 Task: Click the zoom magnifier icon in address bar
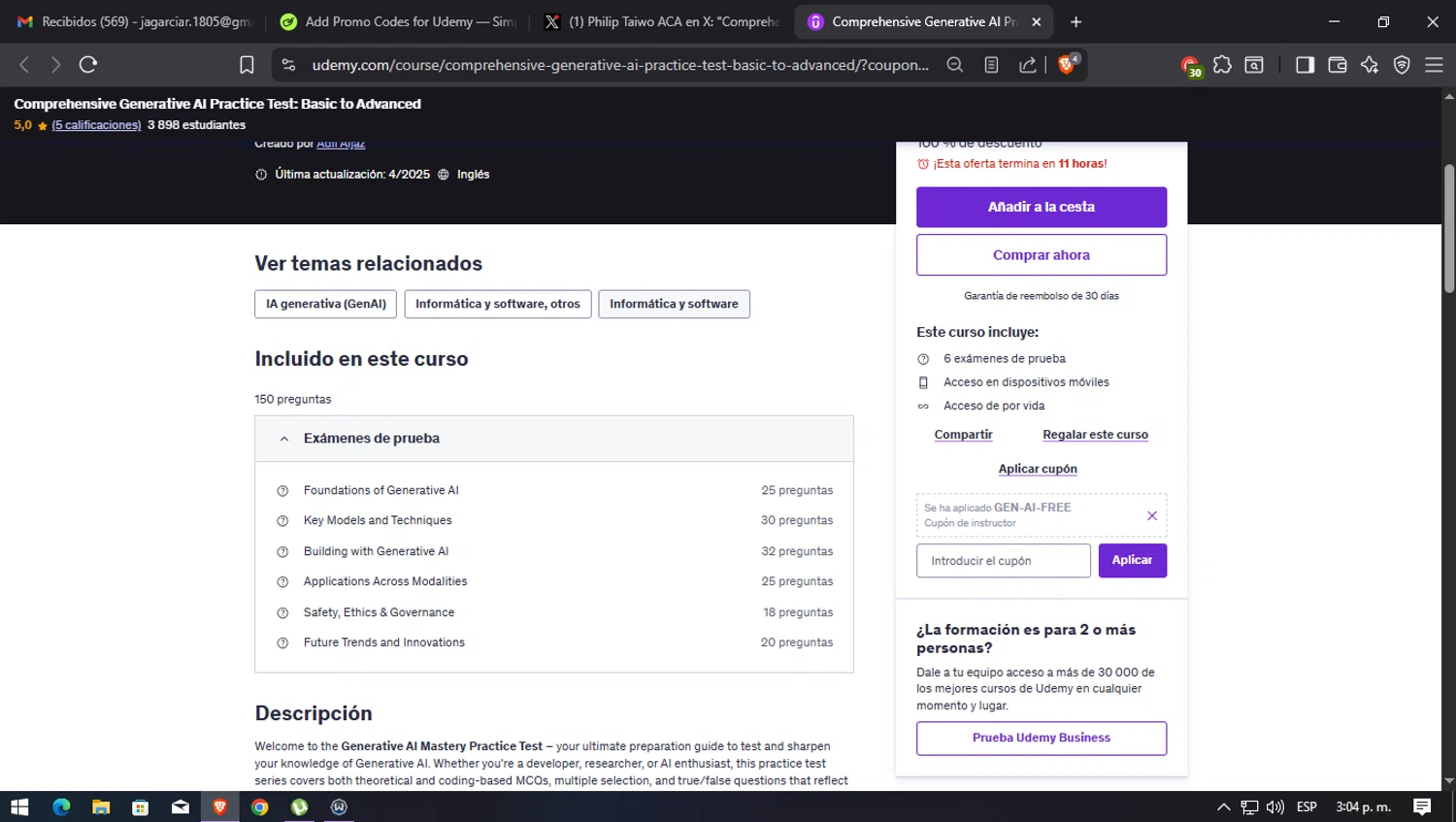955,65
